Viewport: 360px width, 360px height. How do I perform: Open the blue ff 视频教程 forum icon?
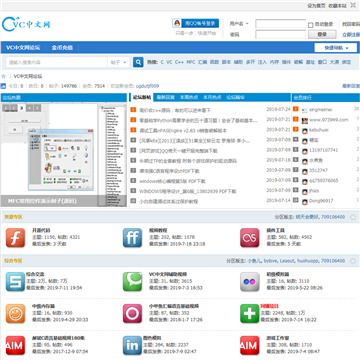(132, 238)
